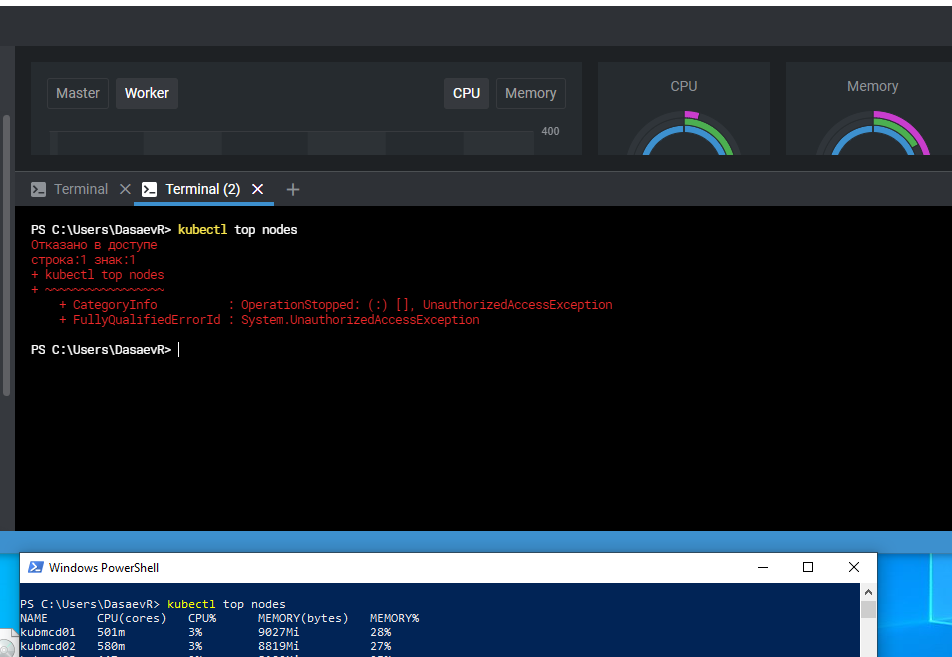Image resolution: width=952 pixels, height=657 pixels.
Task: Click the scroll-up arrow in the PowerShell window
Action: 867,590
